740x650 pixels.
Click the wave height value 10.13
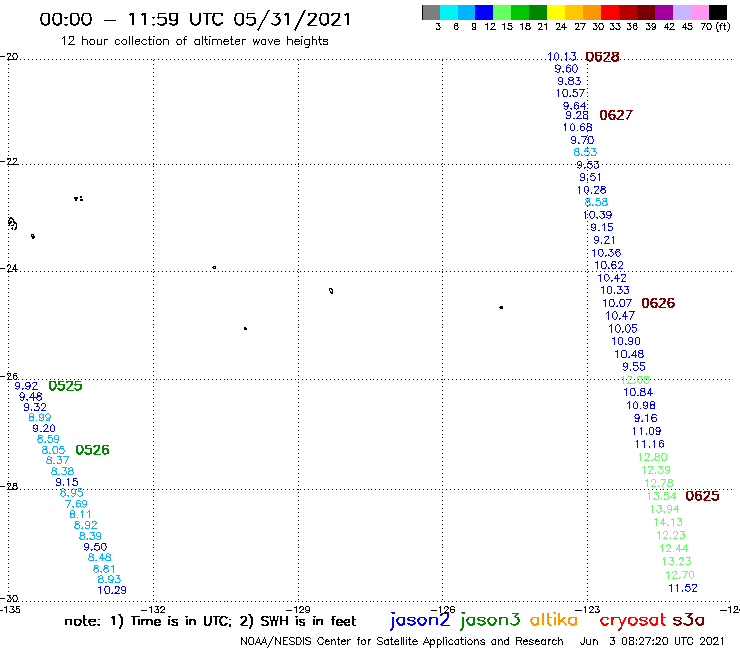(562, 57)
